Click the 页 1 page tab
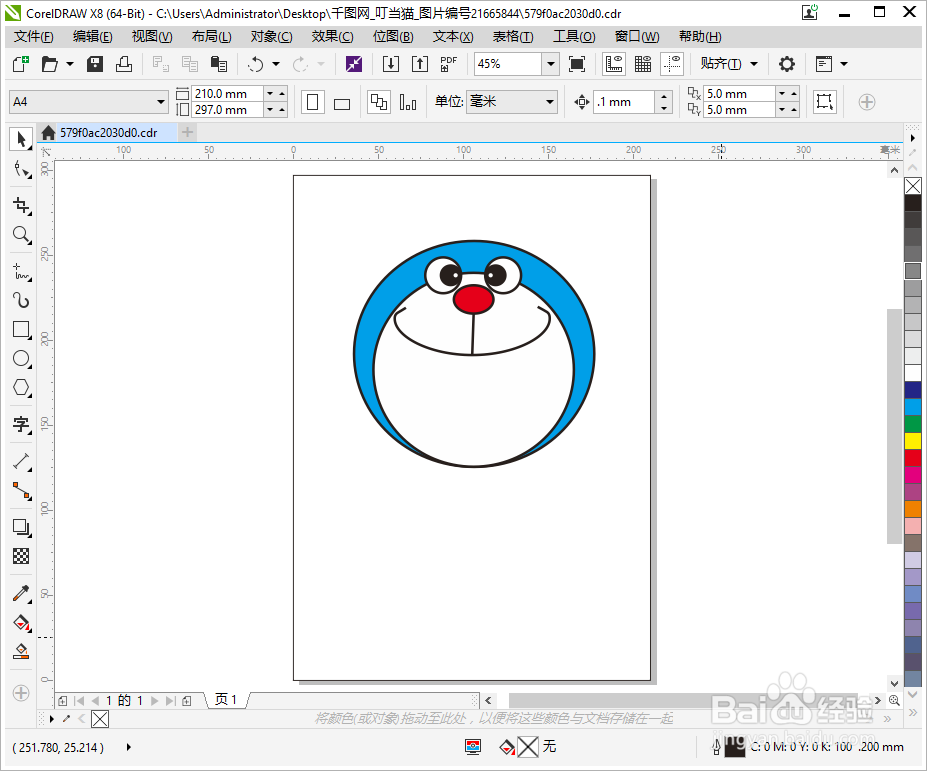 tap(226, 700)
